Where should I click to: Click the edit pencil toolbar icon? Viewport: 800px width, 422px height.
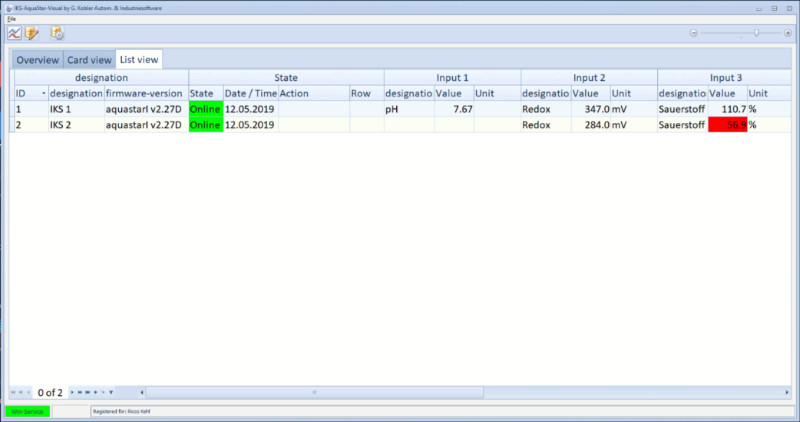coord(32,33)
